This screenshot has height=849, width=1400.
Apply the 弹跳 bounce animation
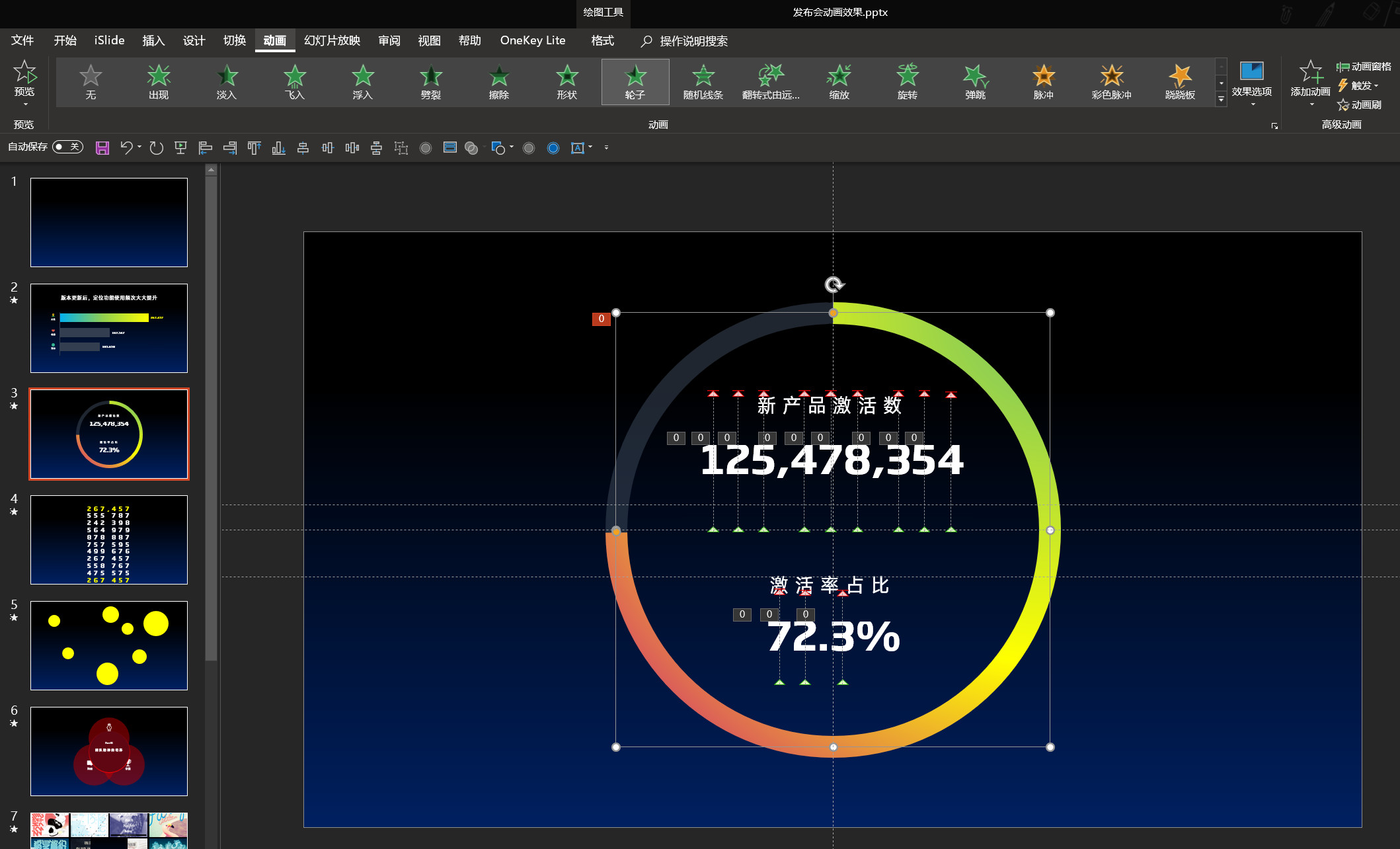976,82
